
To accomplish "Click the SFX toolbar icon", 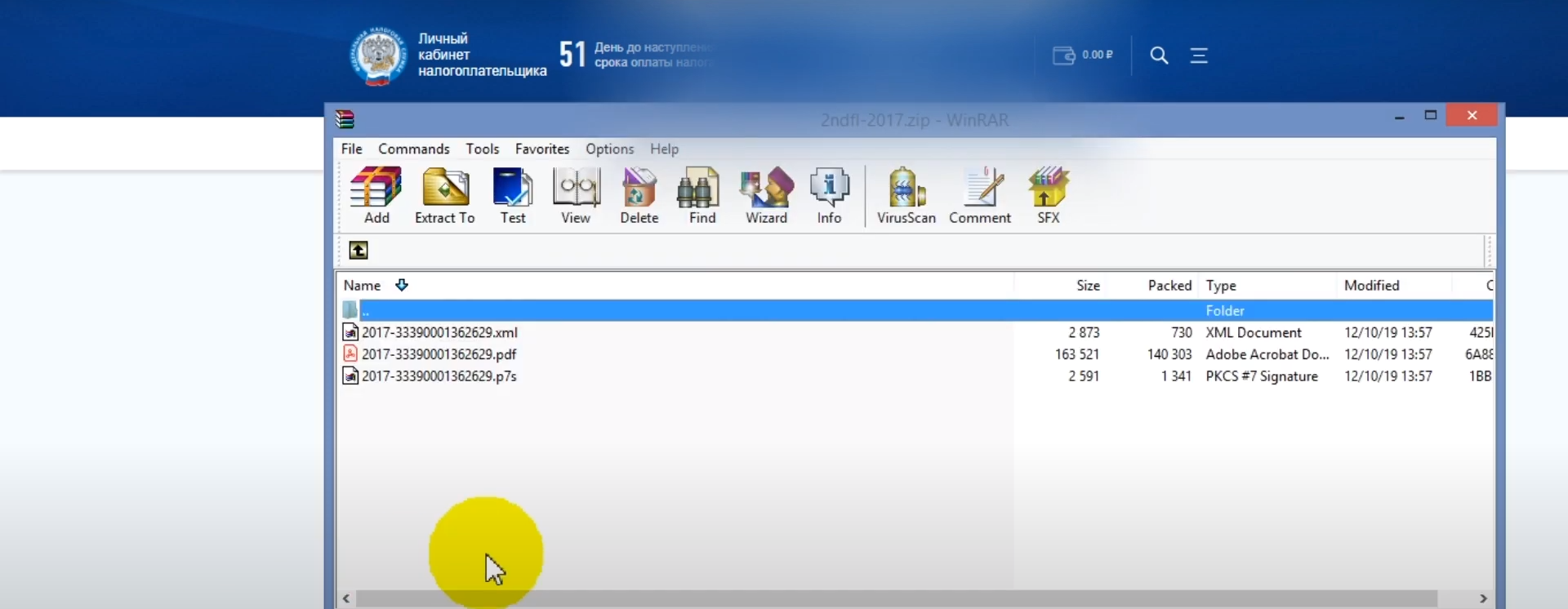I will 1049,195.
